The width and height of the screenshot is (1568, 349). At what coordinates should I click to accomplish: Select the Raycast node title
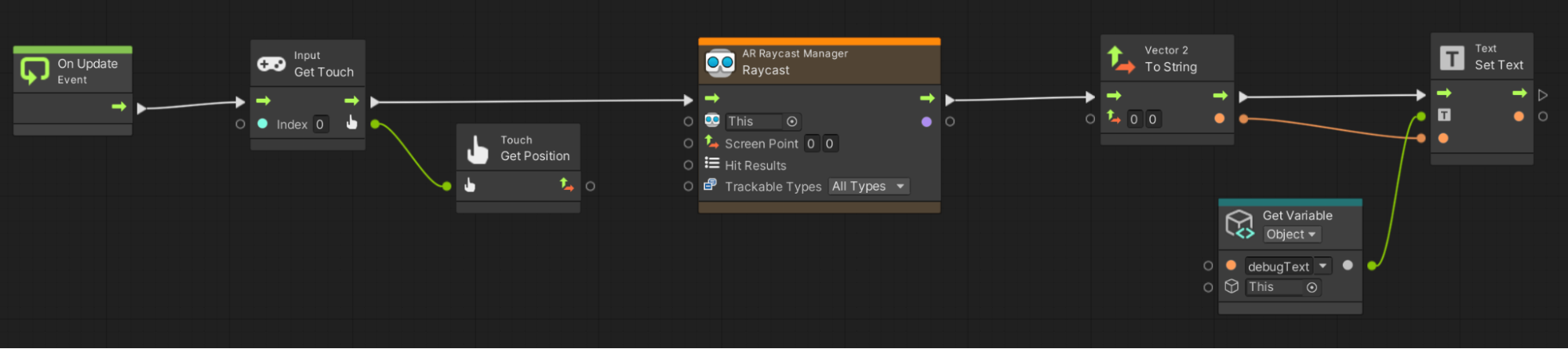point(766,71)
